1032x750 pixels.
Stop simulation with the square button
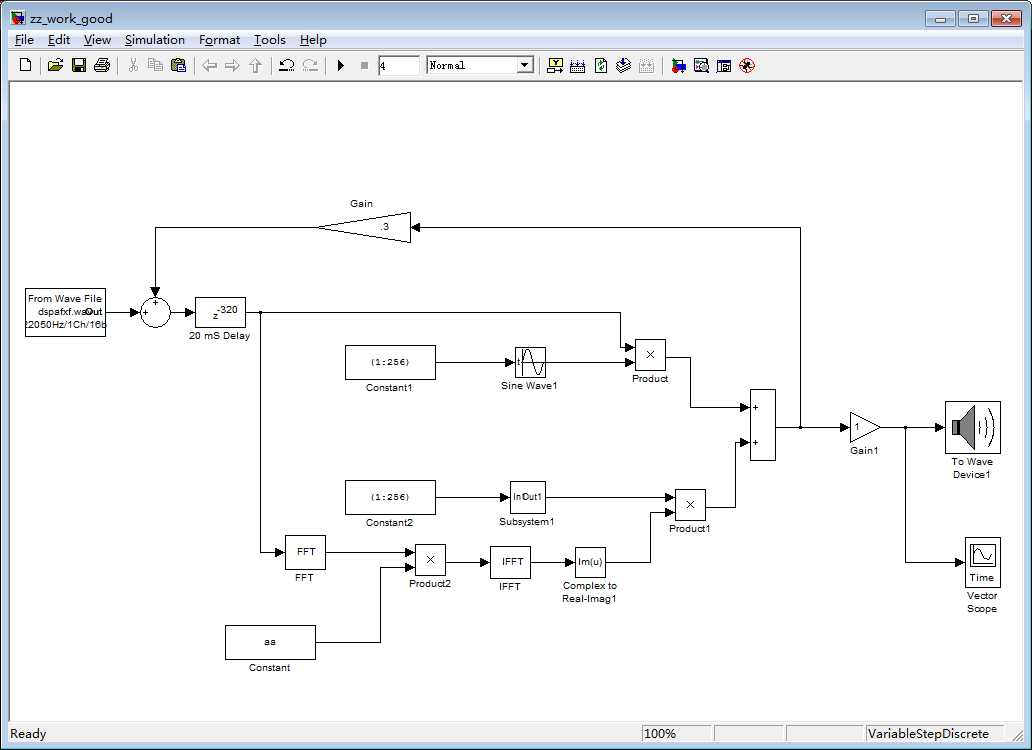coord(364,65)
